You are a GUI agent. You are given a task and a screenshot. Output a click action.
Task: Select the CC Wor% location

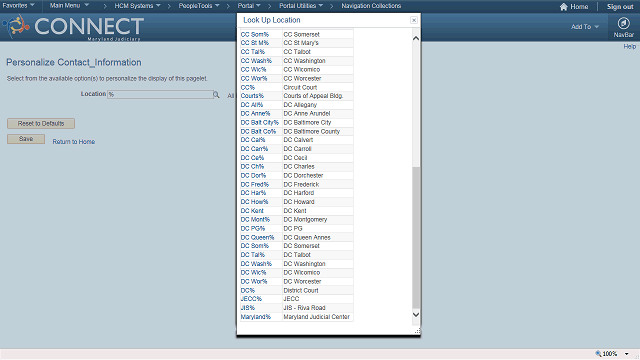click(x=254, y=78)
